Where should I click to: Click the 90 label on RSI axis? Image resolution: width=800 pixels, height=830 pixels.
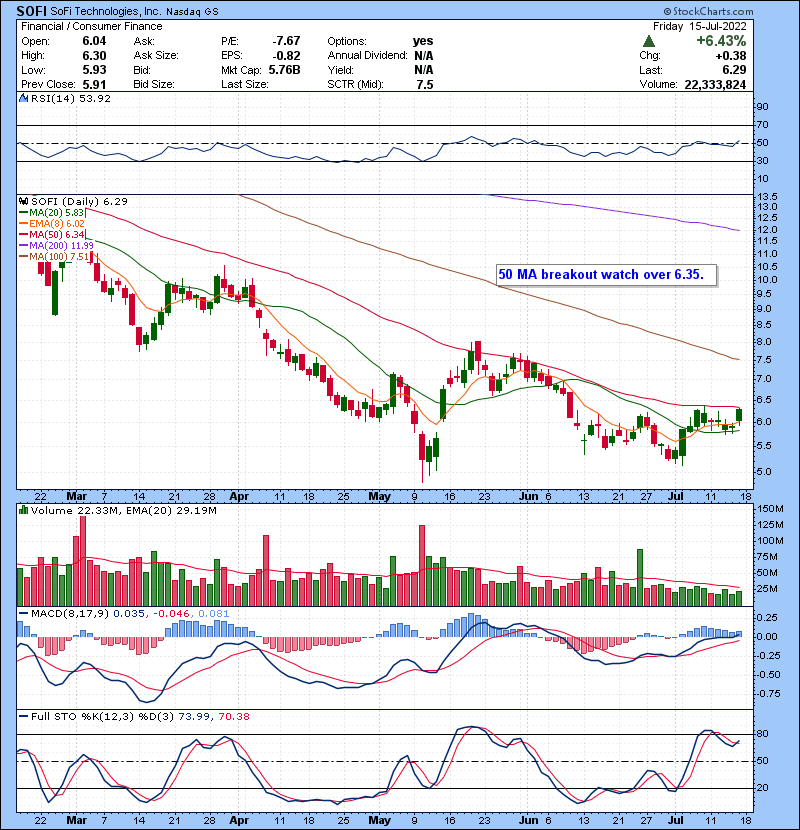point(762,107)
